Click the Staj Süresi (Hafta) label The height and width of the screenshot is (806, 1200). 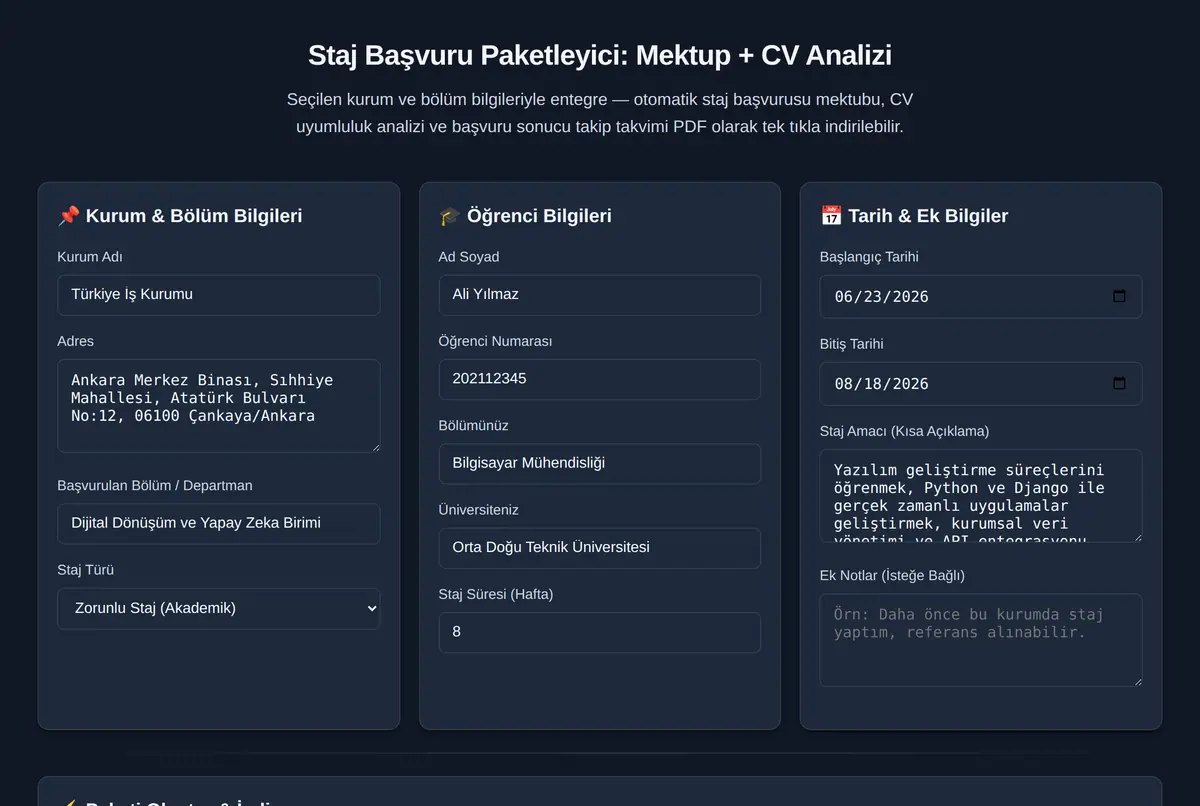click(496, 594)
